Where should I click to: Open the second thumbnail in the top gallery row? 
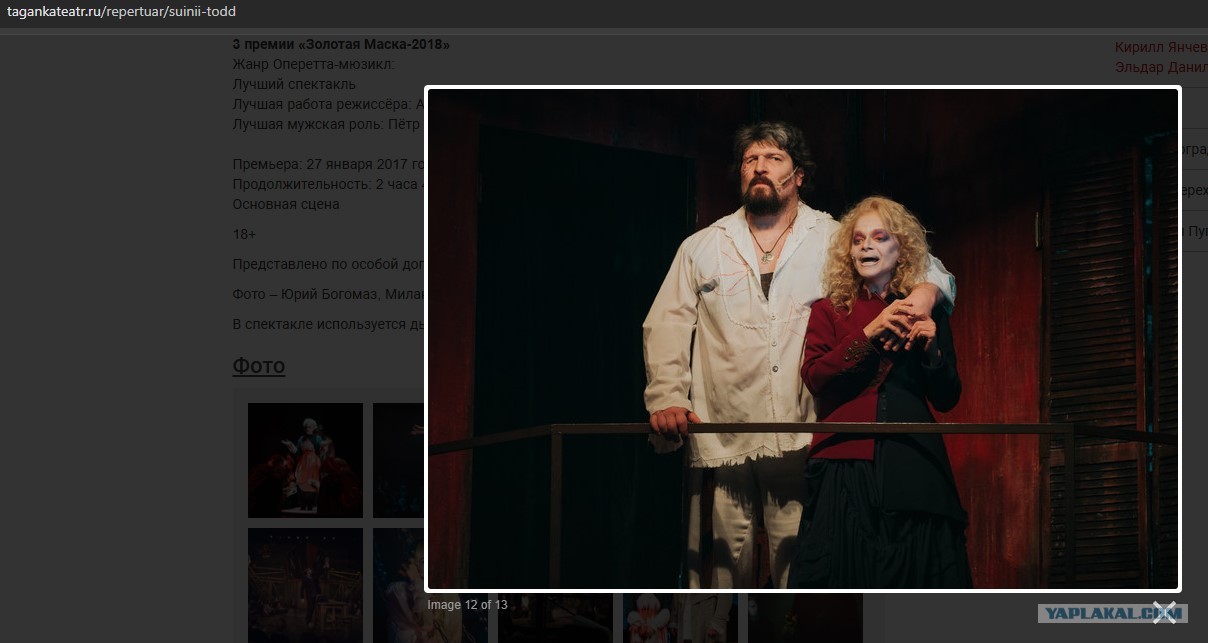click(x=398, y=460)
